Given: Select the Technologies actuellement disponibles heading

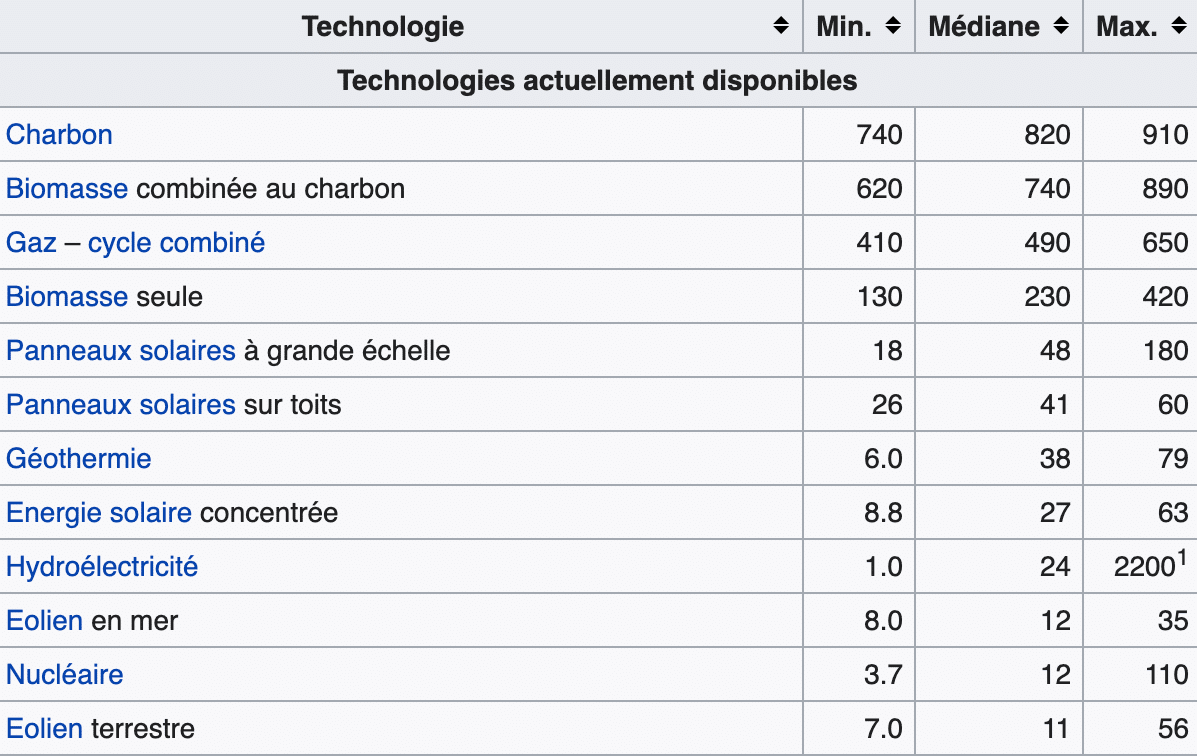Looking at the screenshot, I should [597, 81].
